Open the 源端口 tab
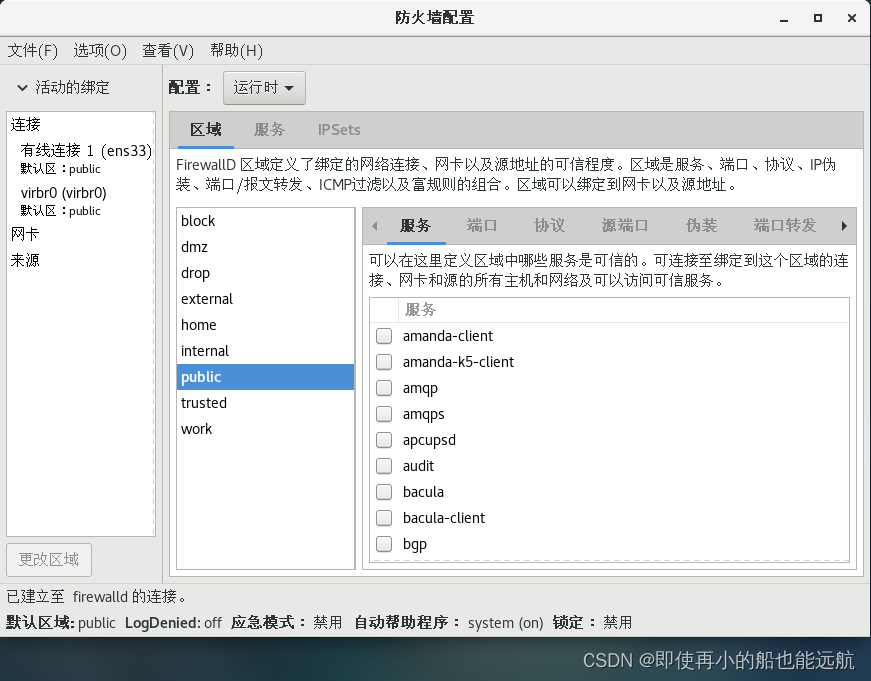 pos(625,226)
